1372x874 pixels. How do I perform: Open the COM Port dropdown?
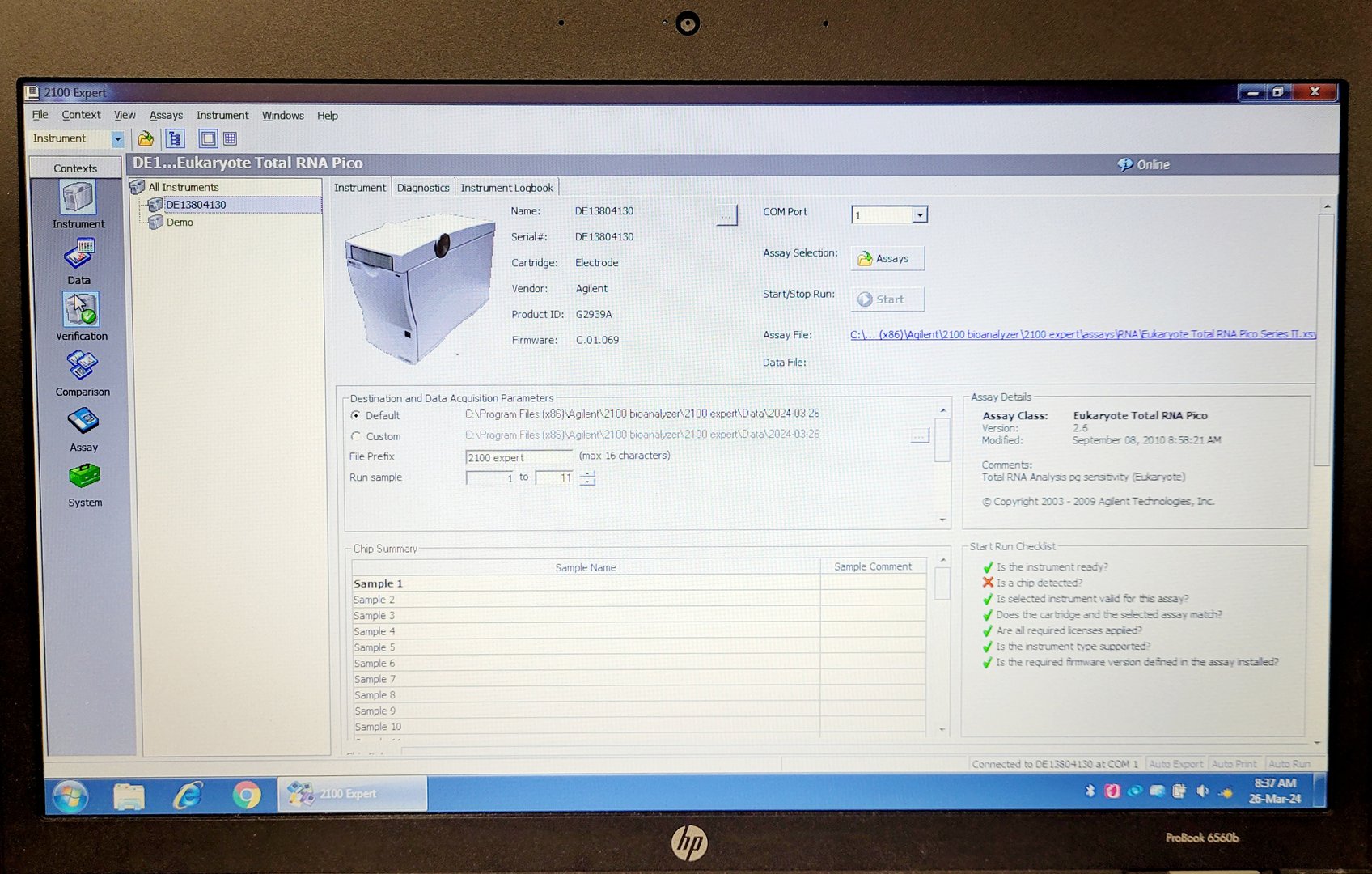(x=920, y=214)
